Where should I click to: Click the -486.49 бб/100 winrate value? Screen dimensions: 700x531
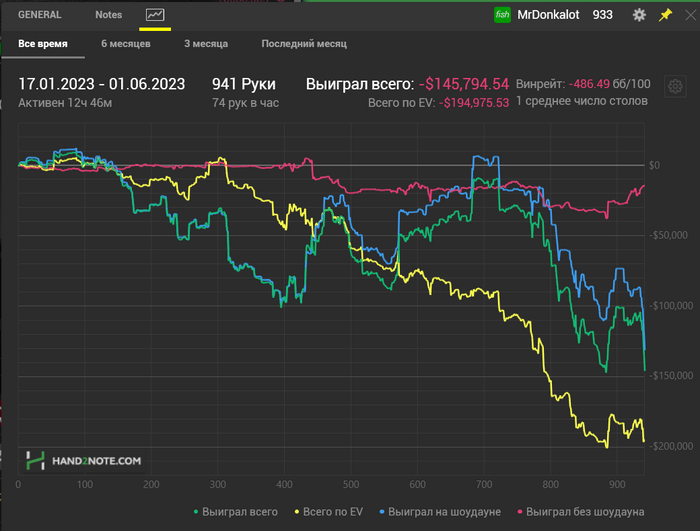(x=609, y=84)
